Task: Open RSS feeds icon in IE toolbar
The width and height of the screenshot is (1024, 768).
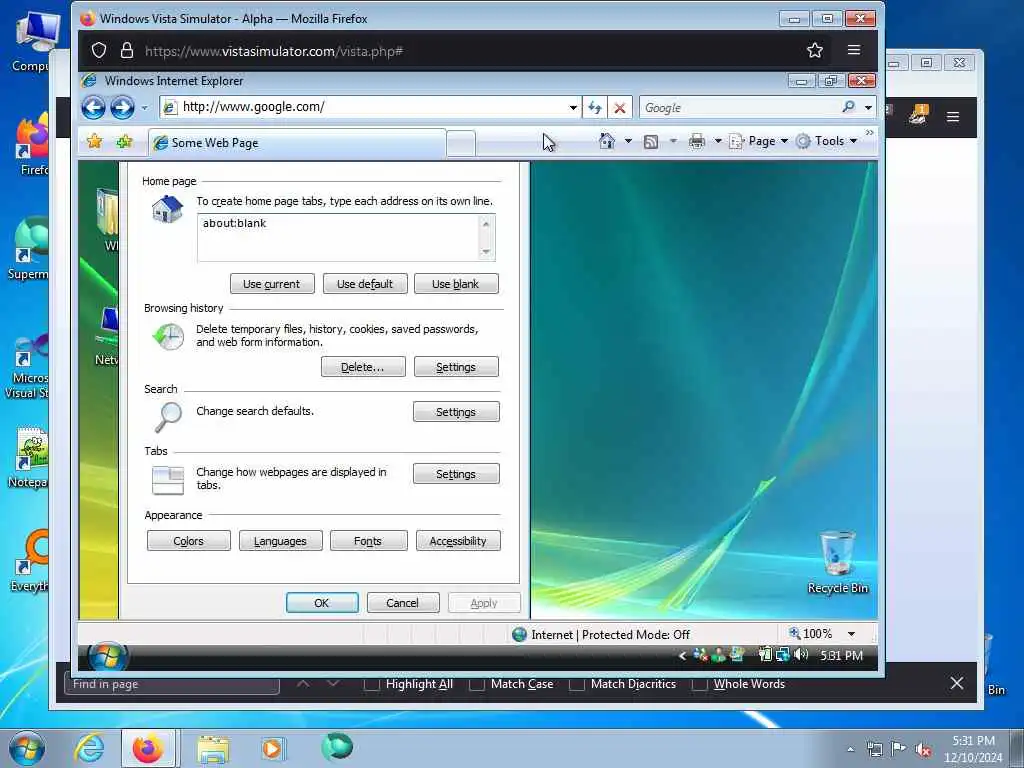Action: tap(650, 141)
